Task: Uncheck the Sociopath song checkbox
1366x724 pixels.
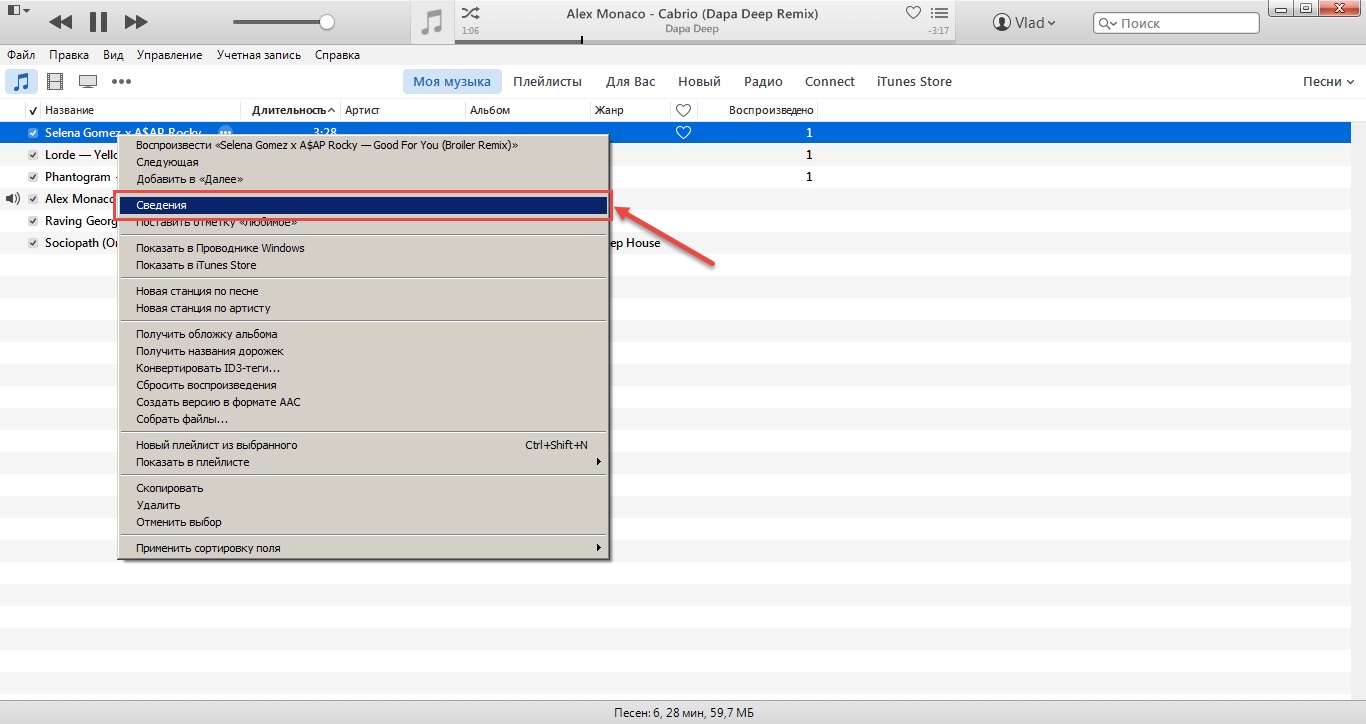Action: (x=33, y=243)
